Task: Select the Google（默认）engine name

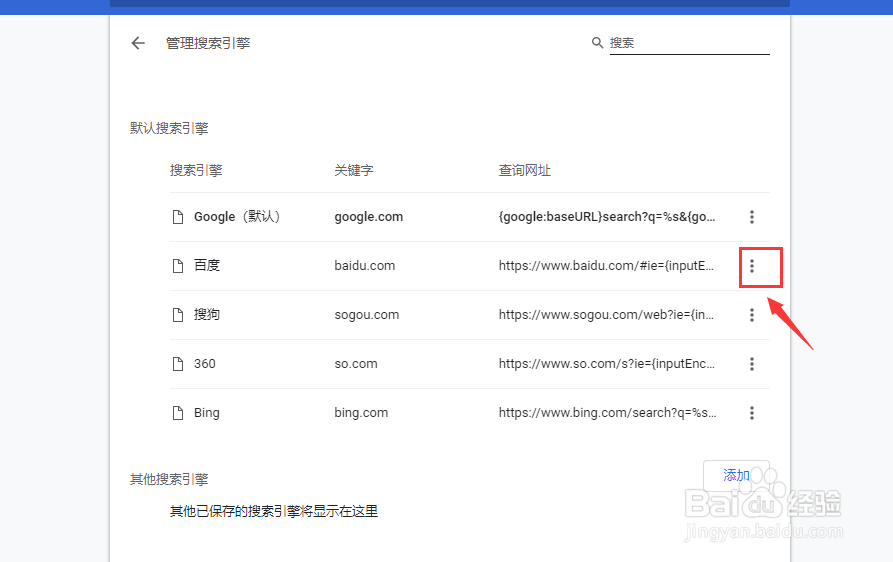Action: [x=237, y=217]
